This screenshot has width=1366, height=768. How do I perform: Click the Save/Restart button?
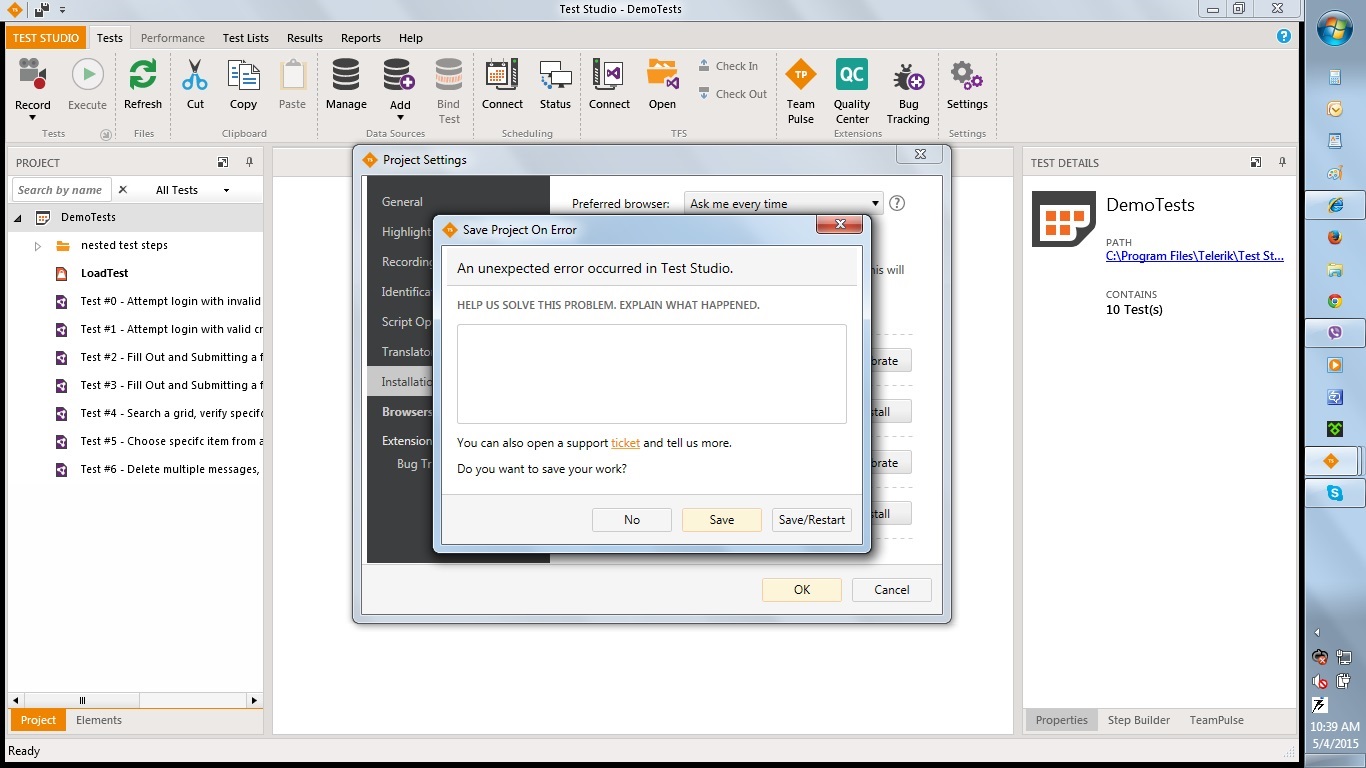[812, 520]
